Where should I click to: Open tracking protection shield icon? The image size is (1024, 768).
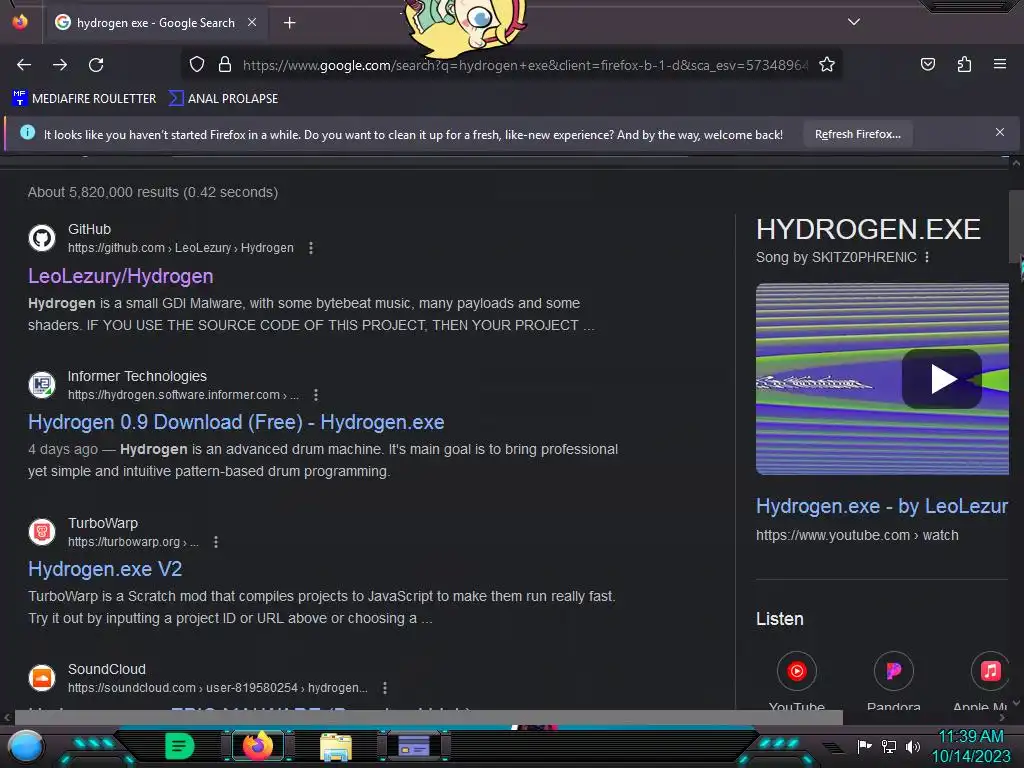(197, 64)
